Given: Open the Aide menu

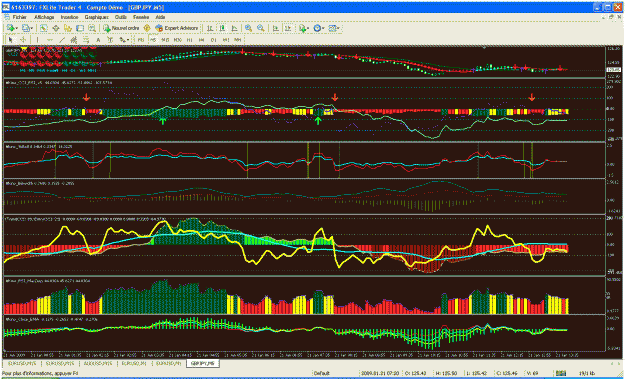Looking at the screenshot, I should (160, 17).
